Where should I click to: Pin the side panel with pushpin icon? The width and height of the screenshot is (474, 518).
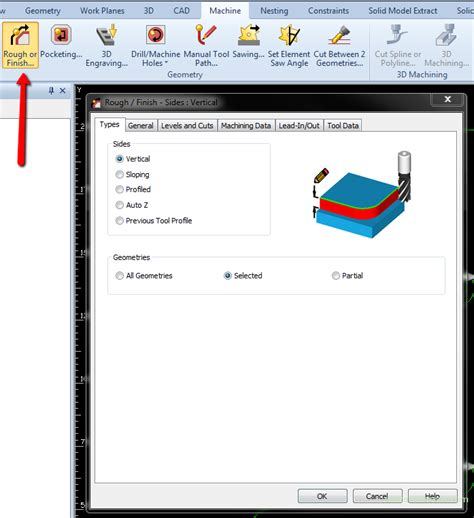coord(51,90)
